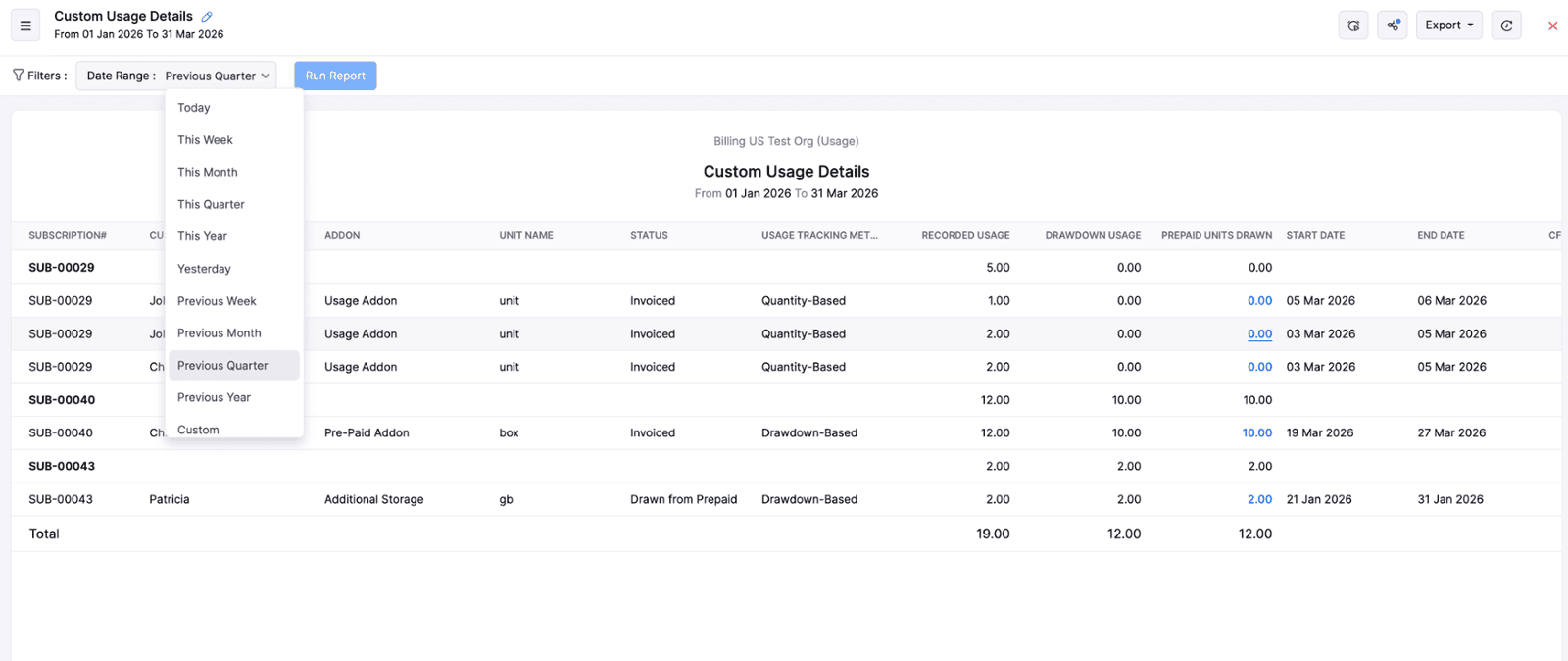Choose This Month option
1568x661 pixels.
click(x=208, y=172)
